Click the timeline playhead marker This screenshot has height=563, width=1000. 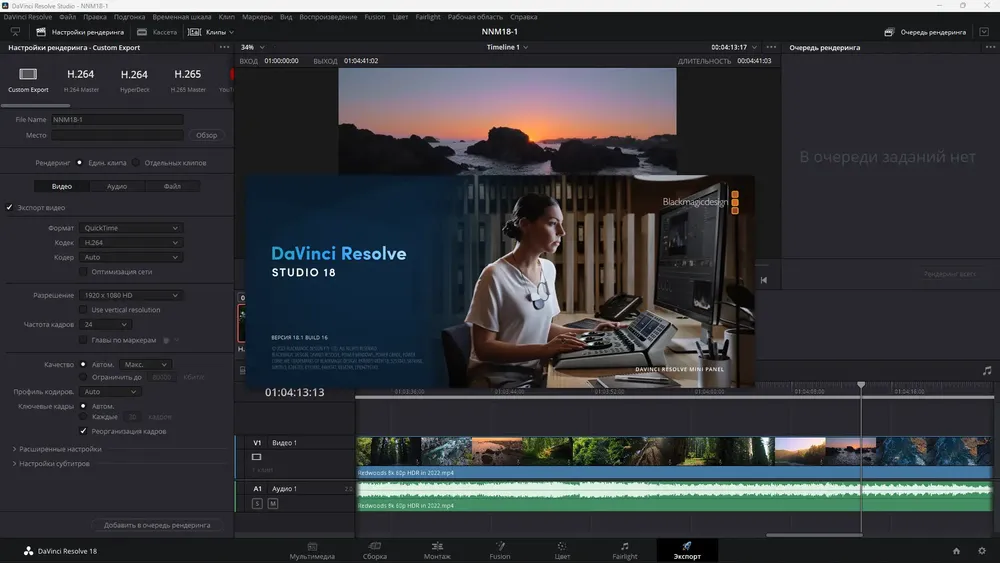861,385
